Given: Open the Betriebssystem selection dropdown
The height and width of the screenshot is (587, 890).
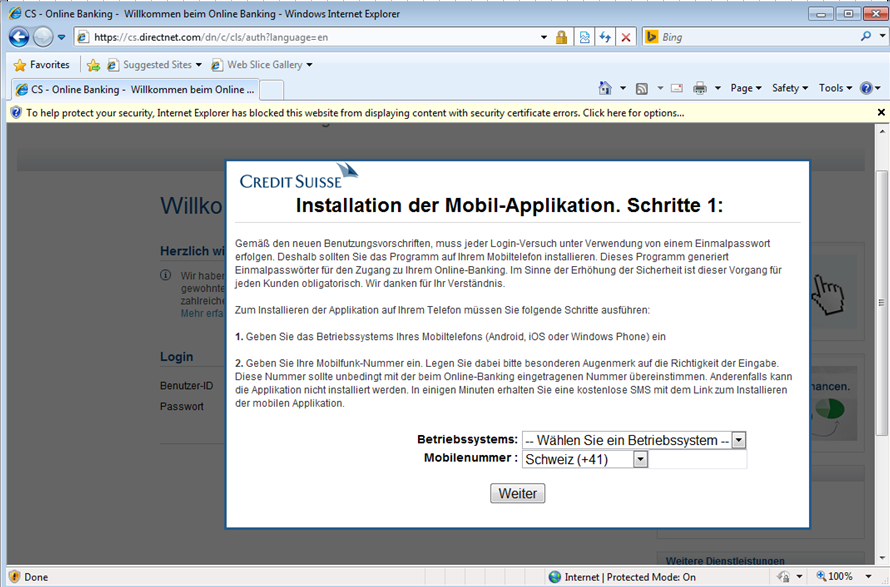Looking at the screenshot, I should click(633, 440).
